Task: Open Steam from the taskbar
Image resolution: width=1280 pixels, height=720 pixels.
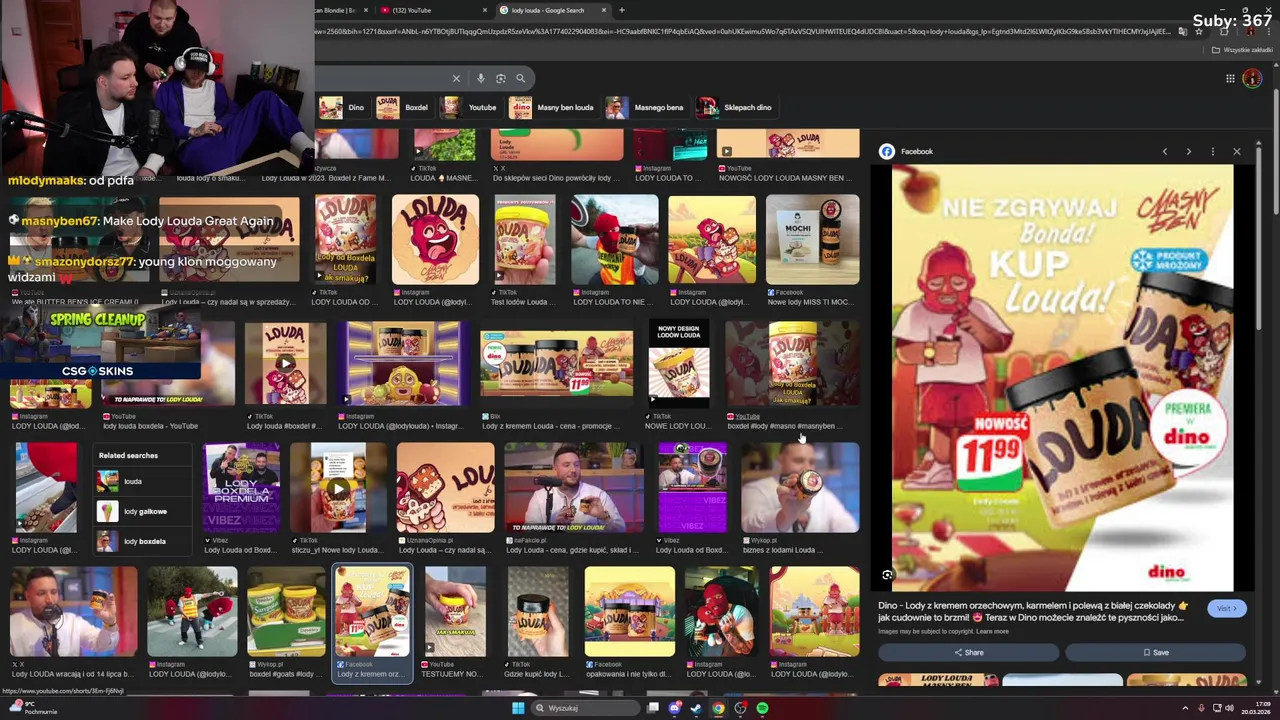Action: 697,708
